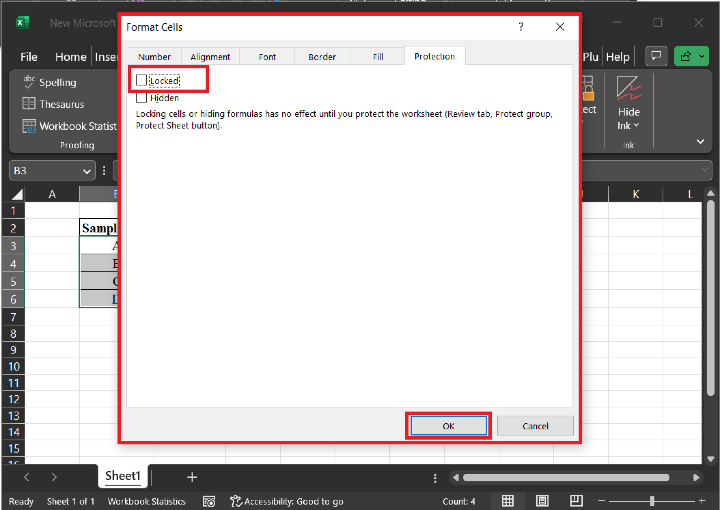
Task: Add a new sheet with plus icon
Action: coord(192,477)
